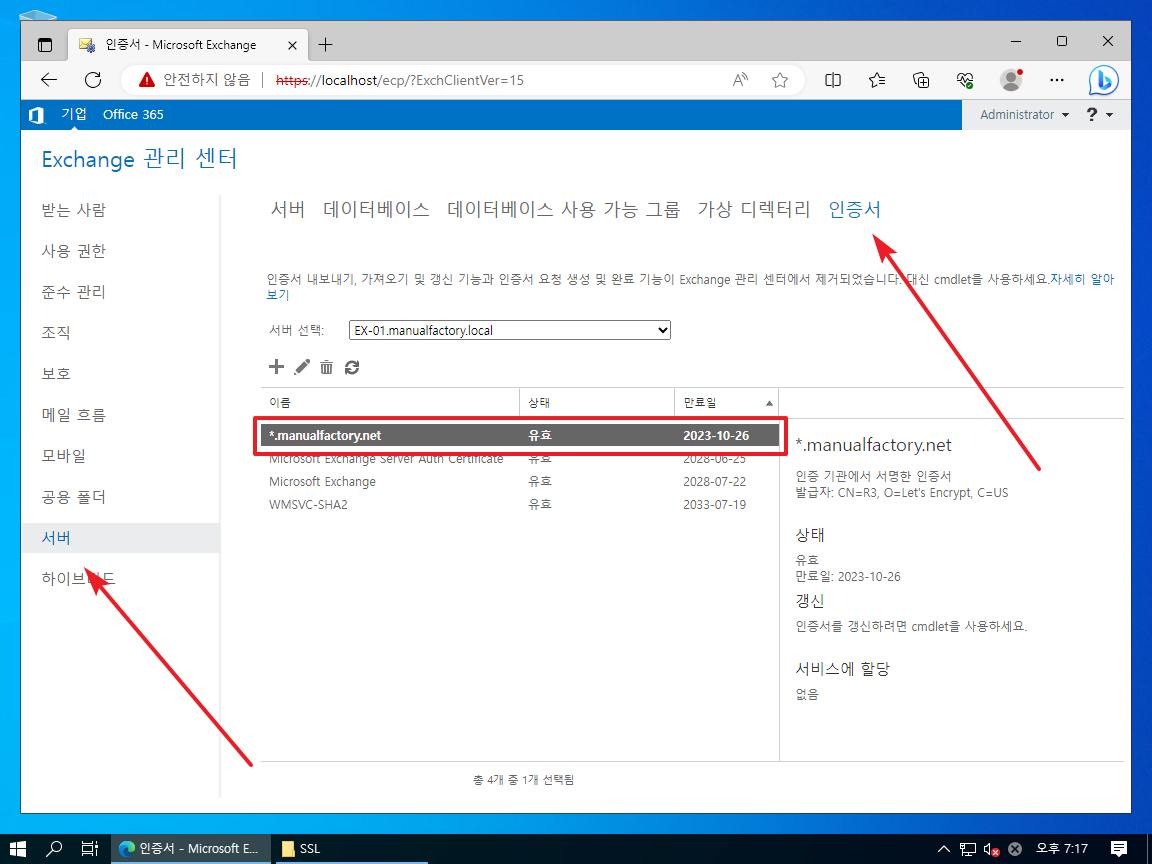Sort by 만료일 column header
This screenshot has width=1152, height=864.
pos(726,403)
